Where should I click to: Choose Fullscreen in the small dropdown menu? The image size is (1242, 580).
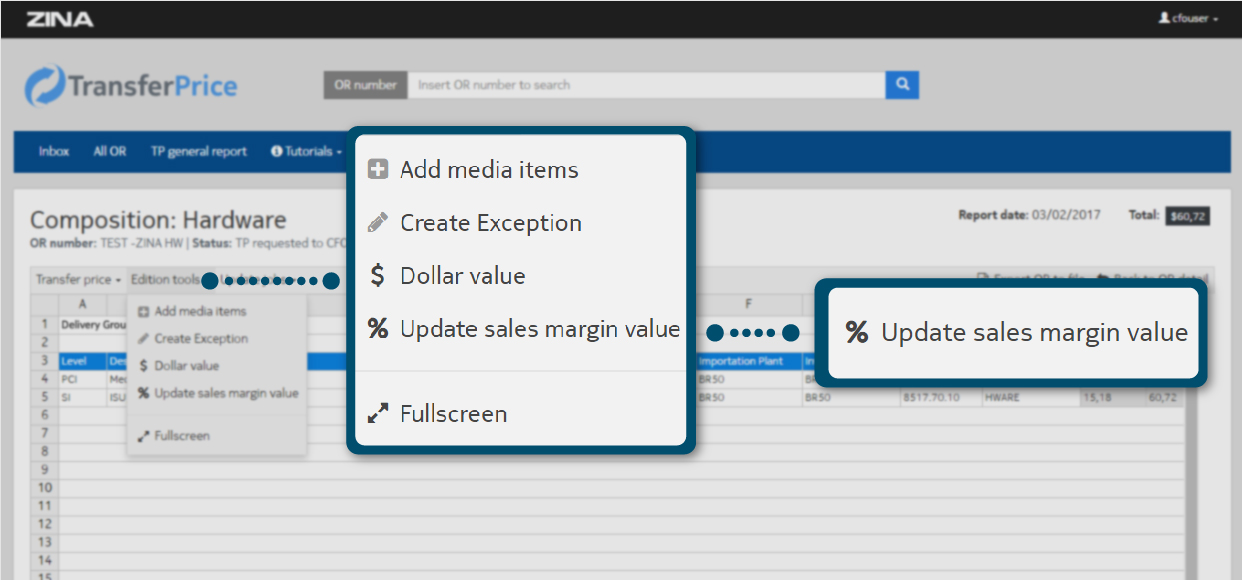182,436
